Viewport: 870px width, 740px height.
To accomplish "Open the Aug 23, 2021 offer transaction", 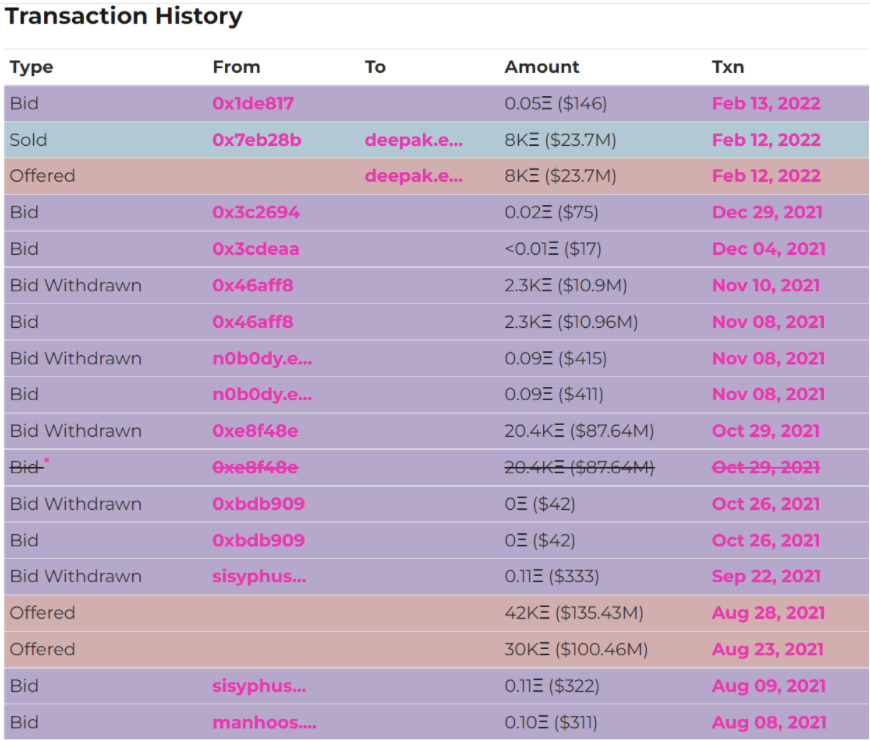I will 768,649.
